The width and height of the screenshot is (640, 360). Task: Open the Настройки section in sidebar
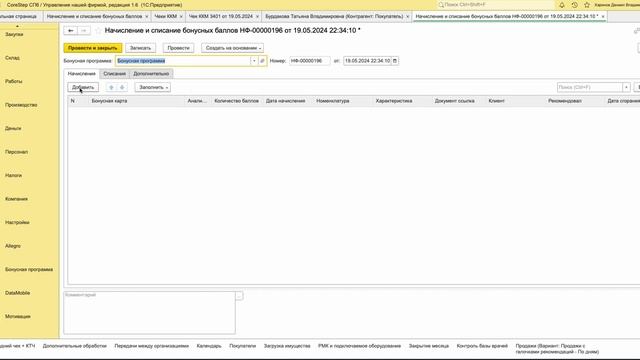(17, 222)
